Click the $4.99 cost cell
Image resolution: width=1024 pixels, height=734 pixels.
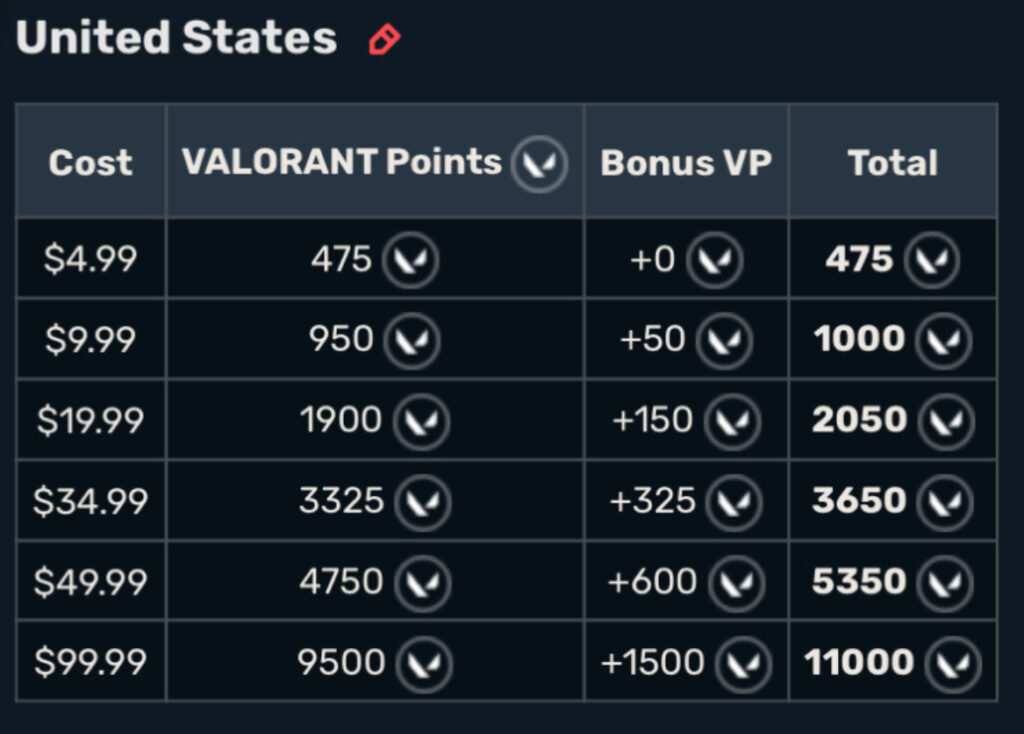(x=91, y=260)
